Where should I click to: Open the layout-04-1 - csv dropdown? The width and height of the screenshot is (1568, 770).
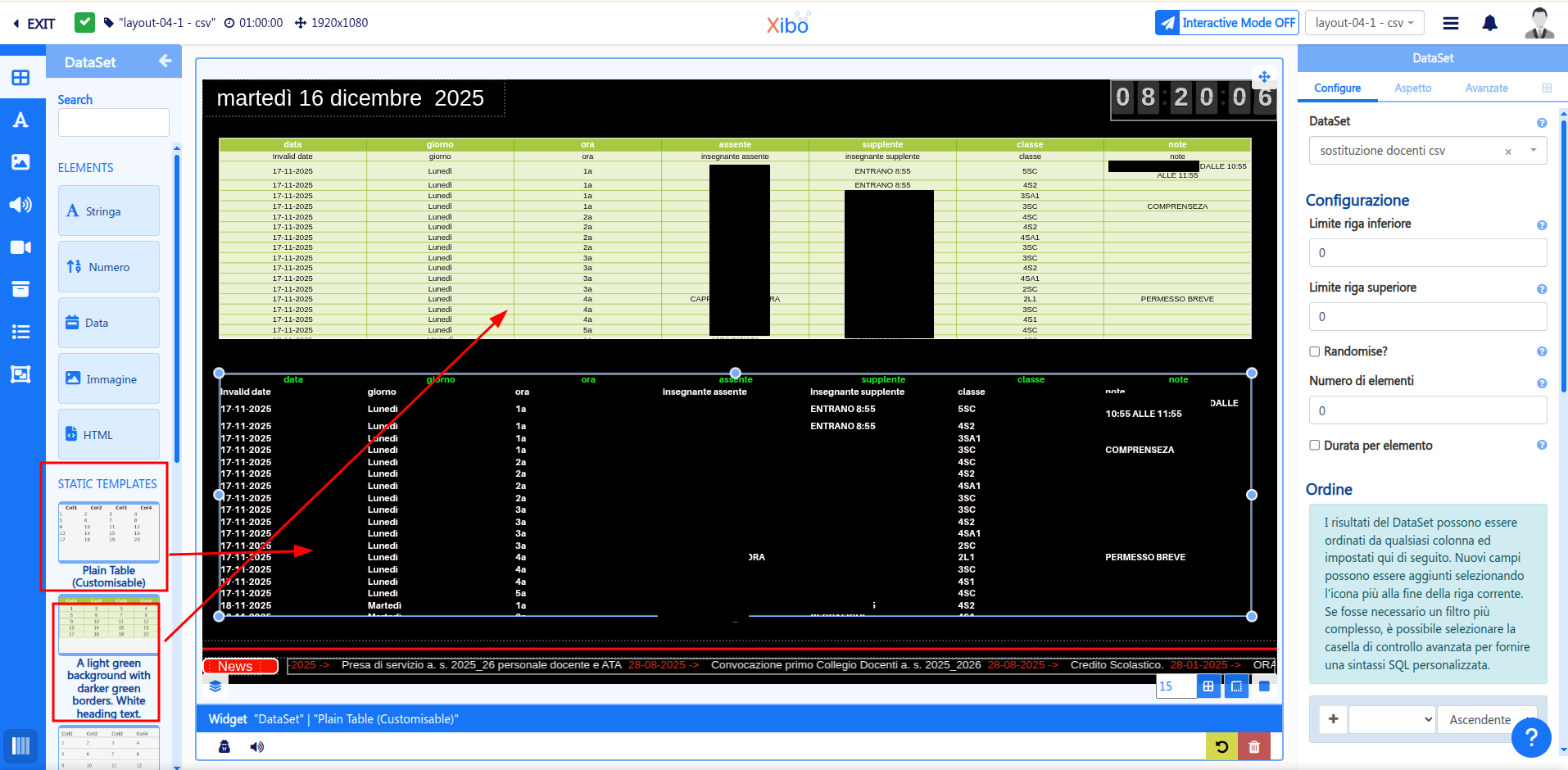[x=1364, y=23]
